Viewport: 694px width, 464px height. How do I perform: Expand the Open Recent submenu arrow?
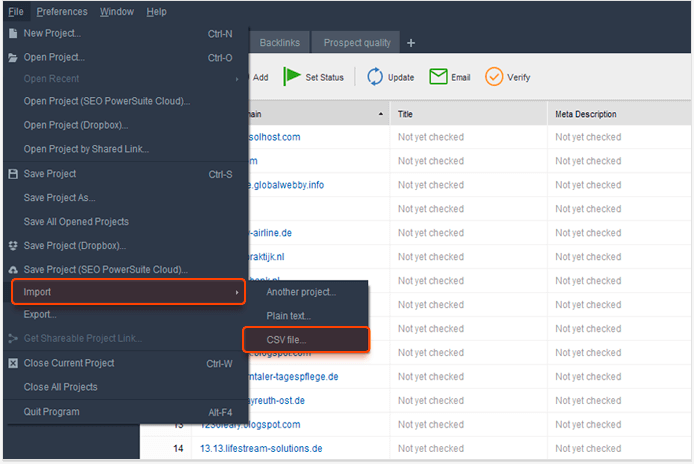coord(237,79)
